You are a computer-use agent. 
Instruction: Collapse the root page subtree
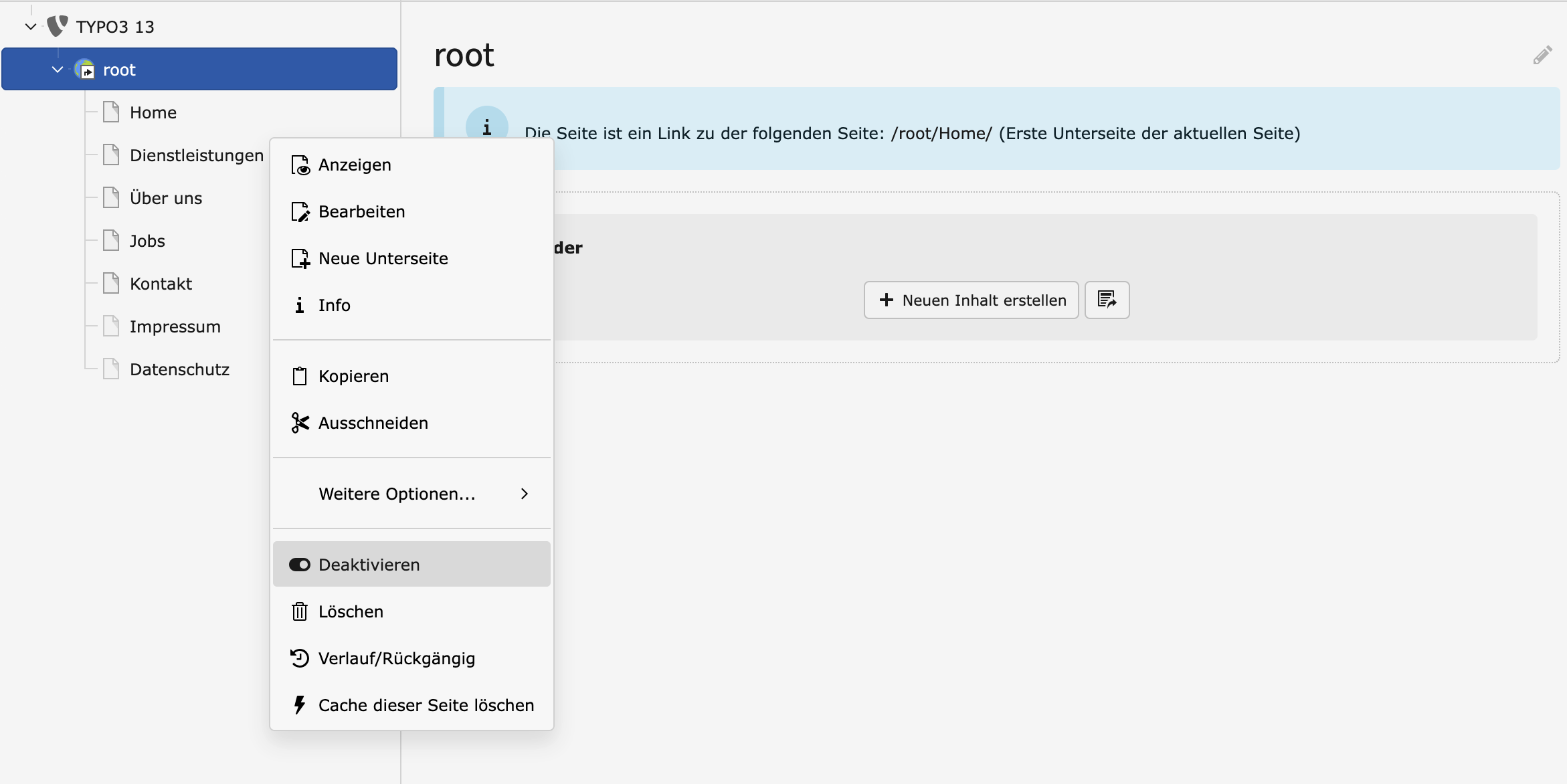coord(58,70)
